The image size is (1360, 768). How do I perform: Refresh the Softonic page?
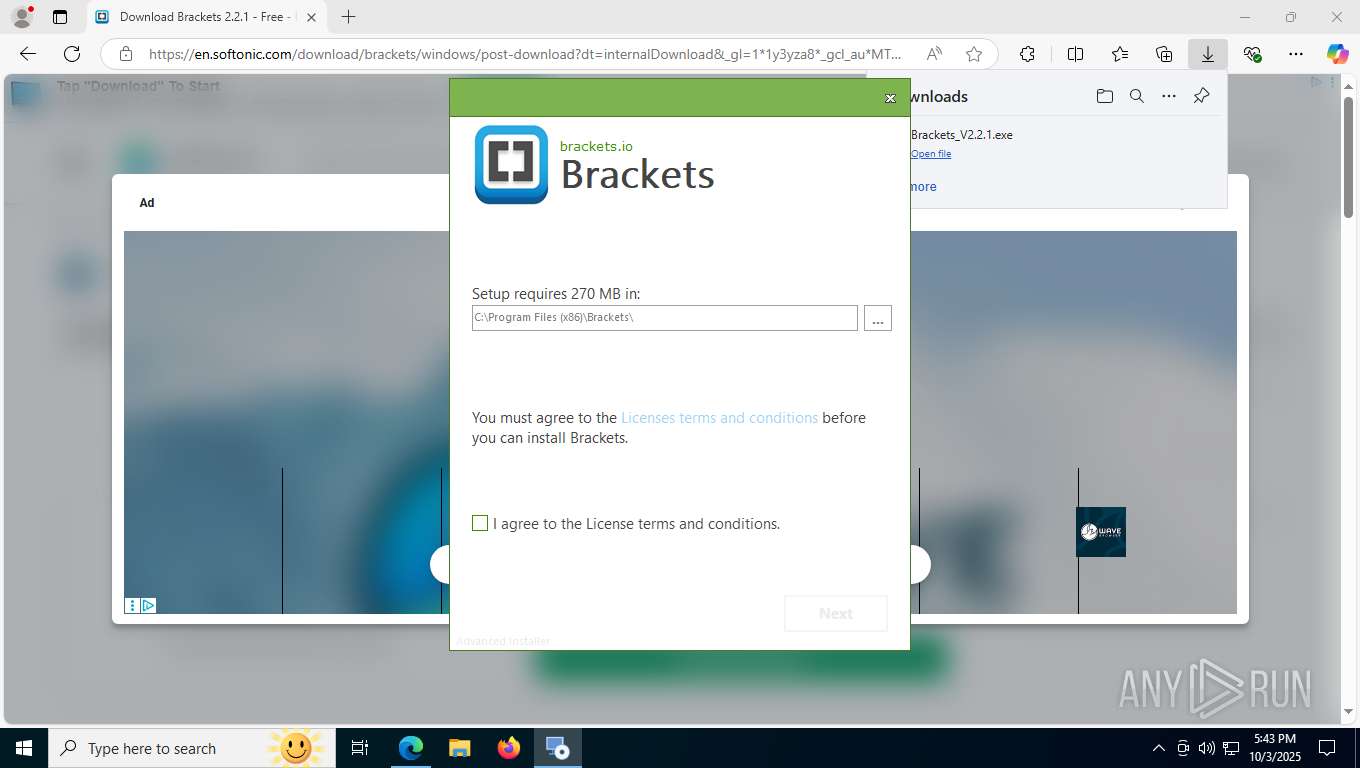click(x=72, y=54)
